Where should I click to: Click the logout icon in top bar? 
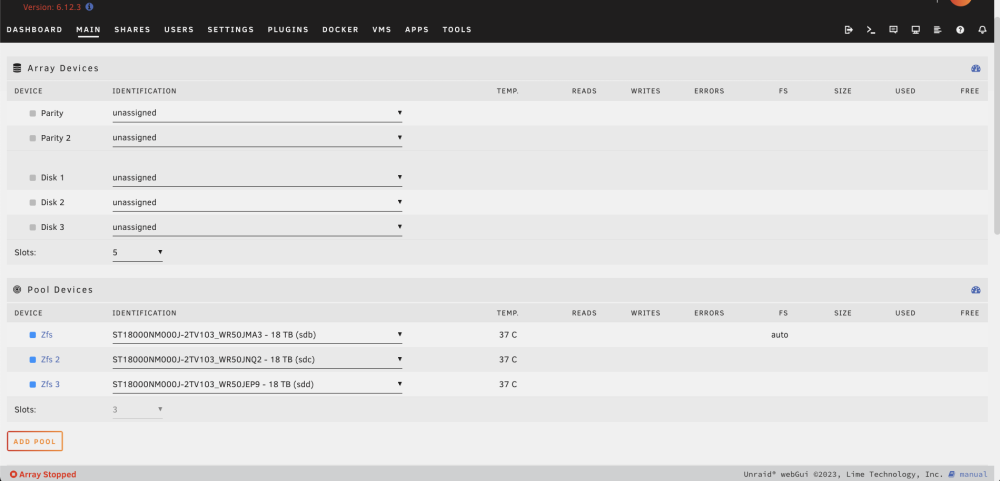(848, 30)
